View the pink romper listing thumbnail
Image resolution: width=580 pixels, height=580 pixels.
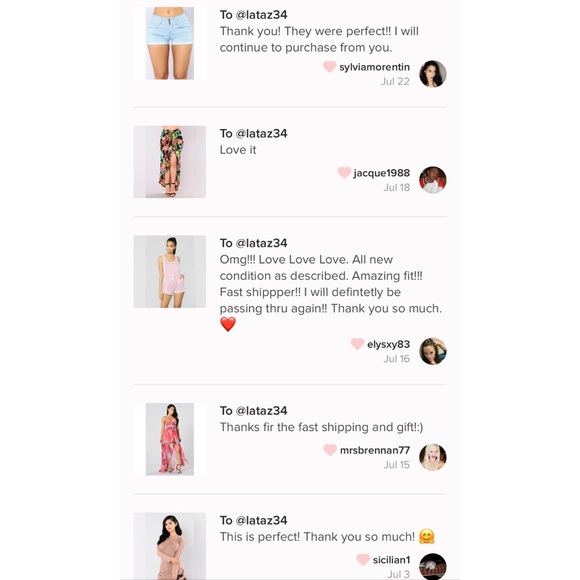(170, 272)
